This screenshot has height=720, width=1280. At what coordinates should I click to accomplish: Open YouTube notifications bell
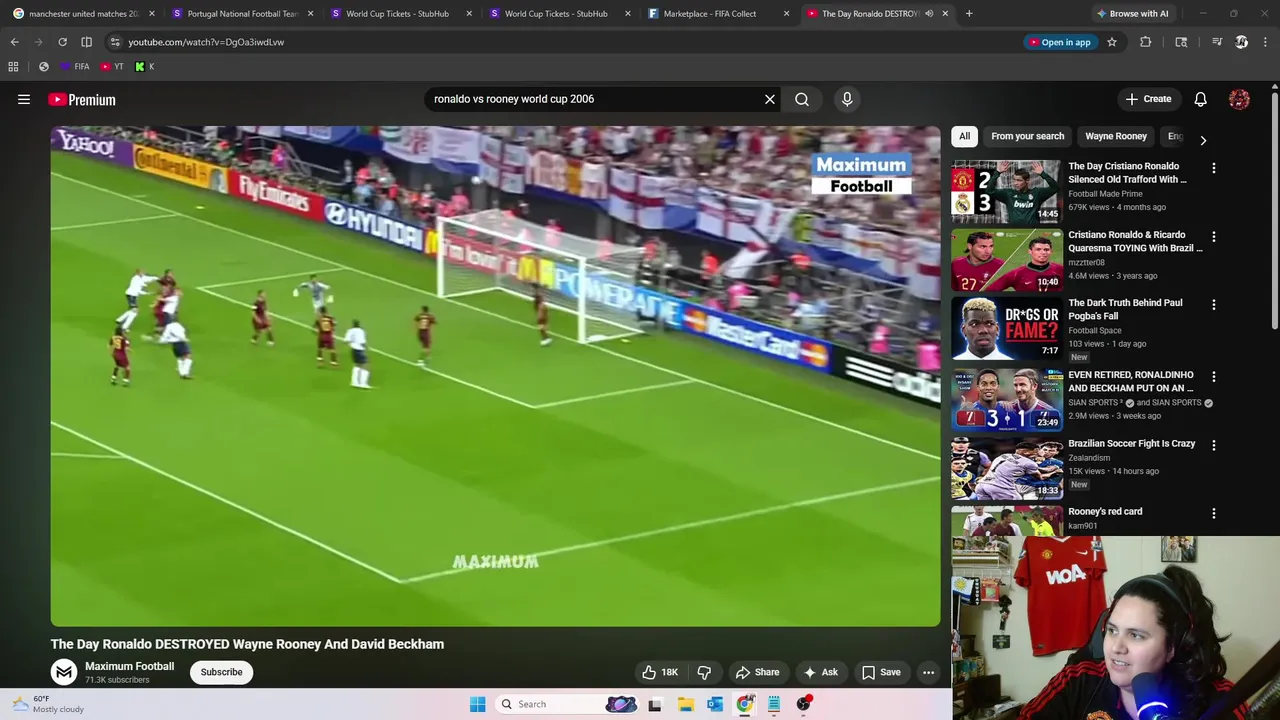[x=1200, y=99]
